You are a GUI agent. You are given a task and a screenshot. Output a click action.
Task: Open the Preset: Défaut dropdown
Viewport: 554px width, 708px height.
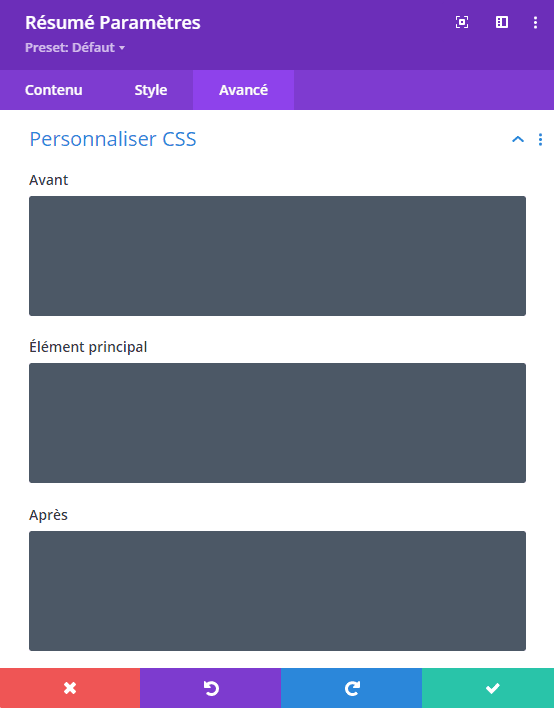point(75,47)
